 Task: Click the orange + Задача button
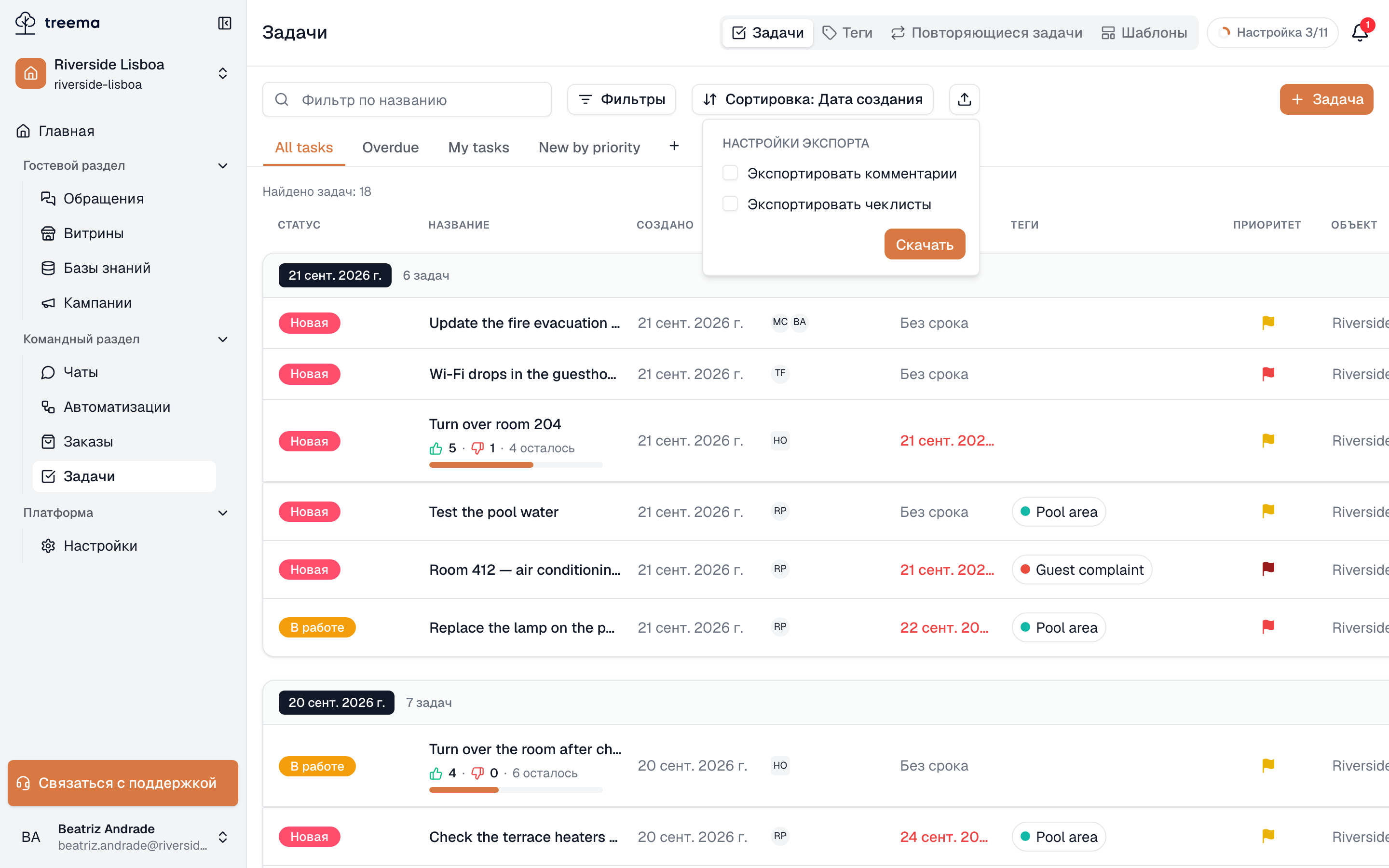point(1326,99)
